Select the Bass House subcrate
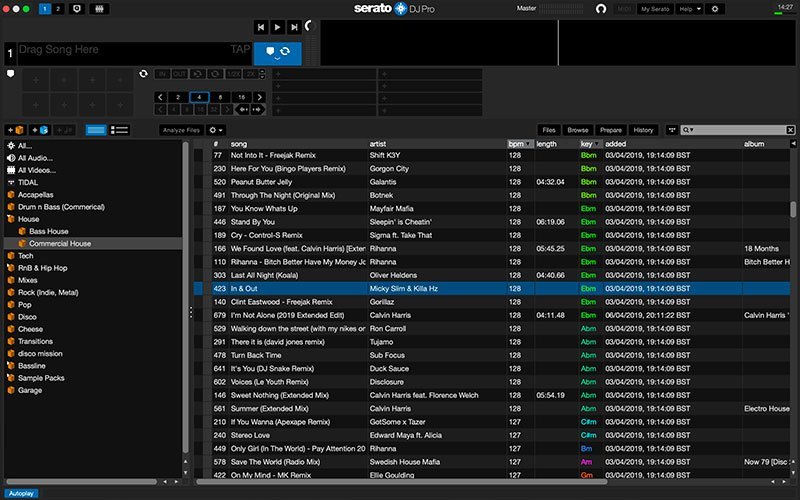800x500 pixels. click(50, 231)
